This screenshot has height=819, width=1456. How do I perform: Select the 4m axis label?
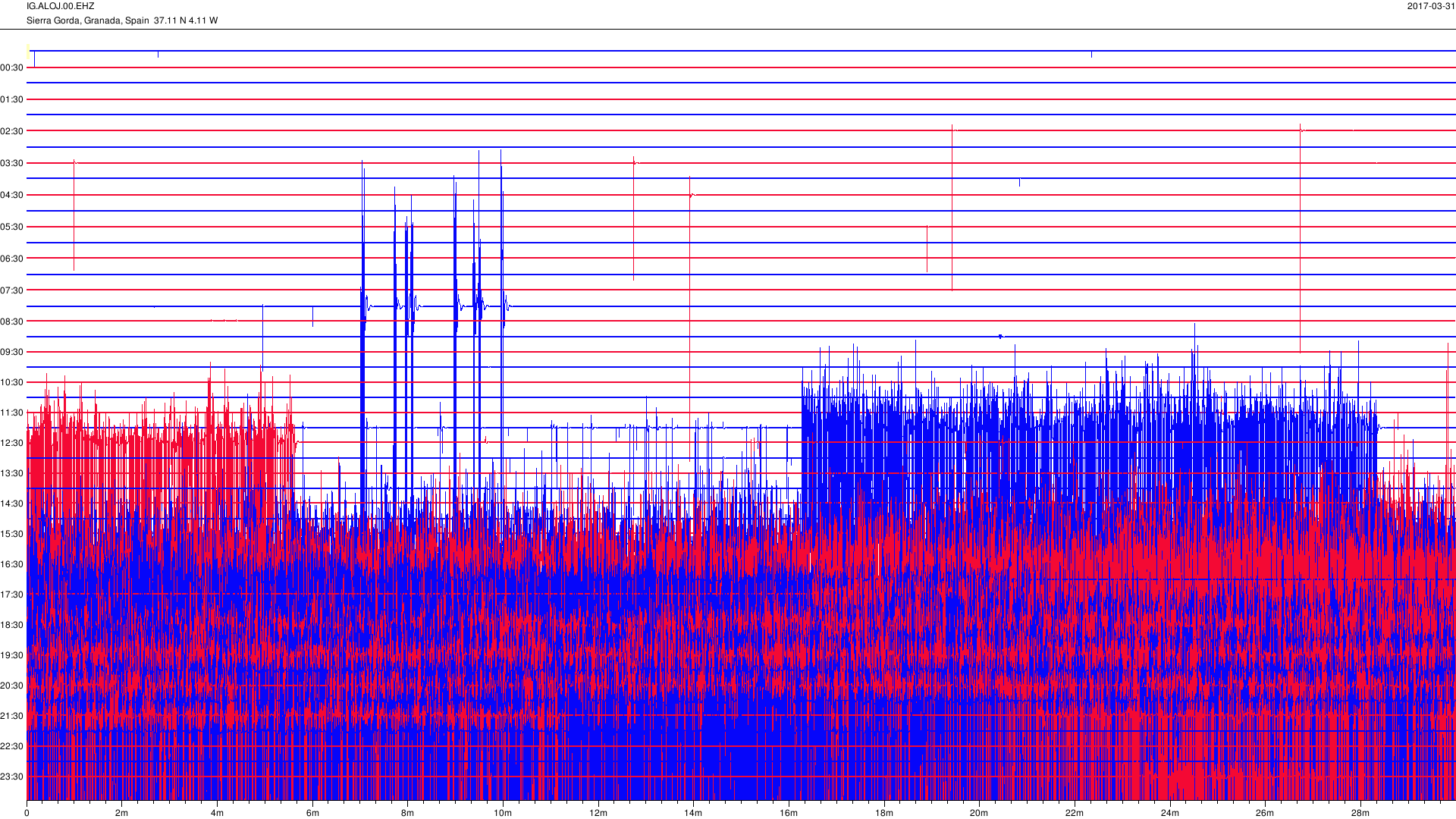point(217,813)
